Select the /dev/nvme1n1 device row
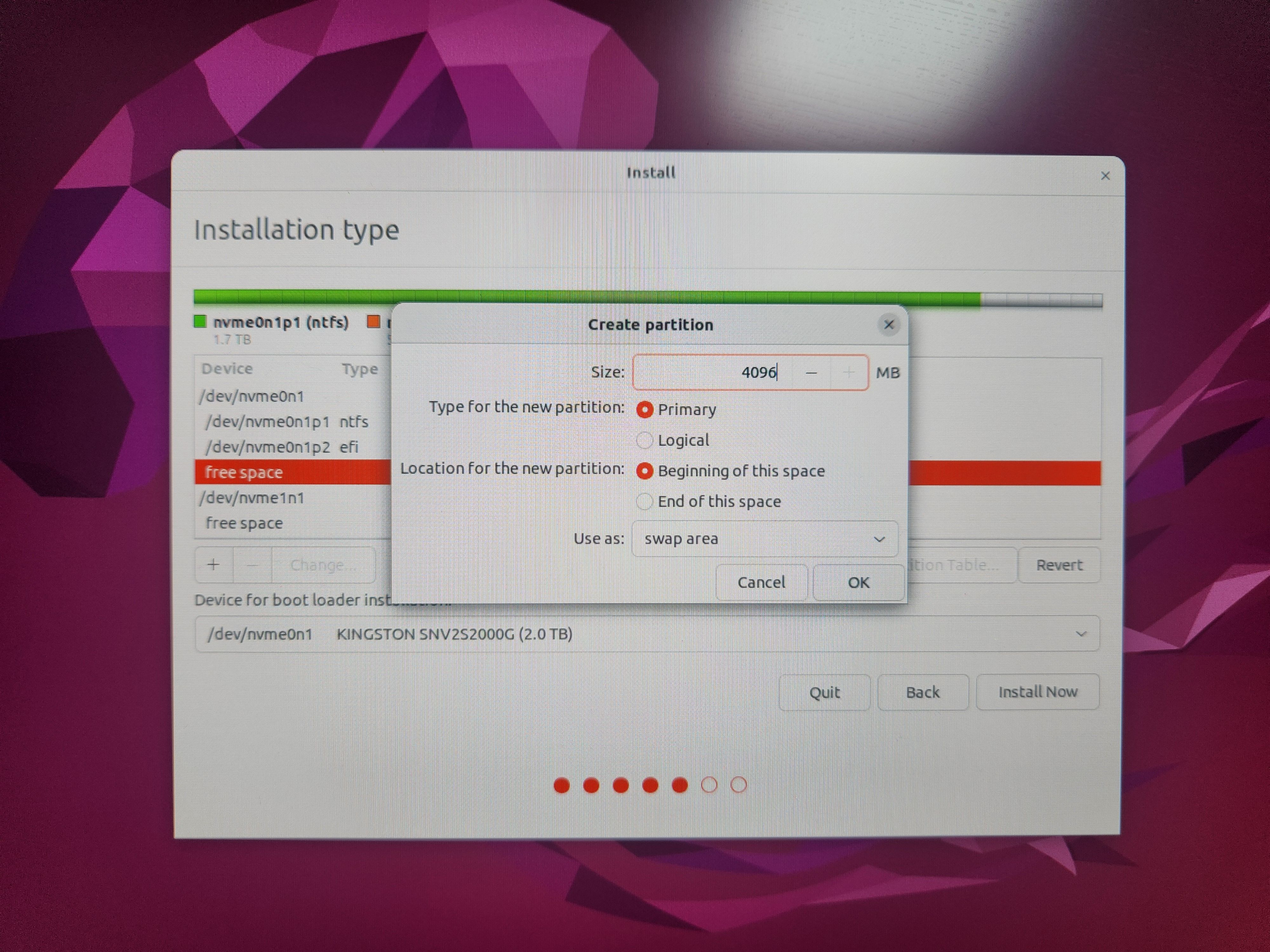The width and height of the screenshot is (1270, 952). tap(252, 498)
